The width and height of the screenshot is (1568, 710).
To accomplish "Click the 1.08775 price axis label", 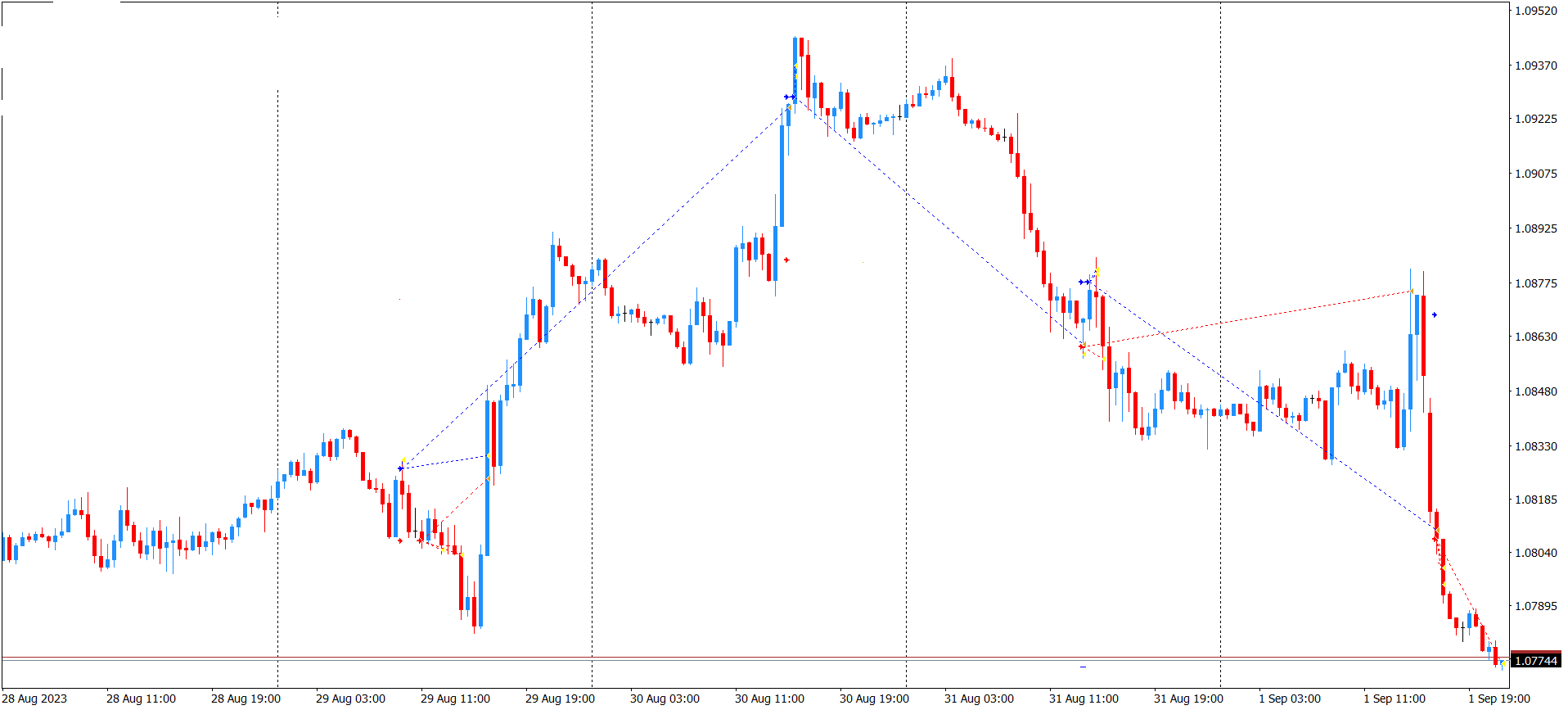I will coord(1536,283).
